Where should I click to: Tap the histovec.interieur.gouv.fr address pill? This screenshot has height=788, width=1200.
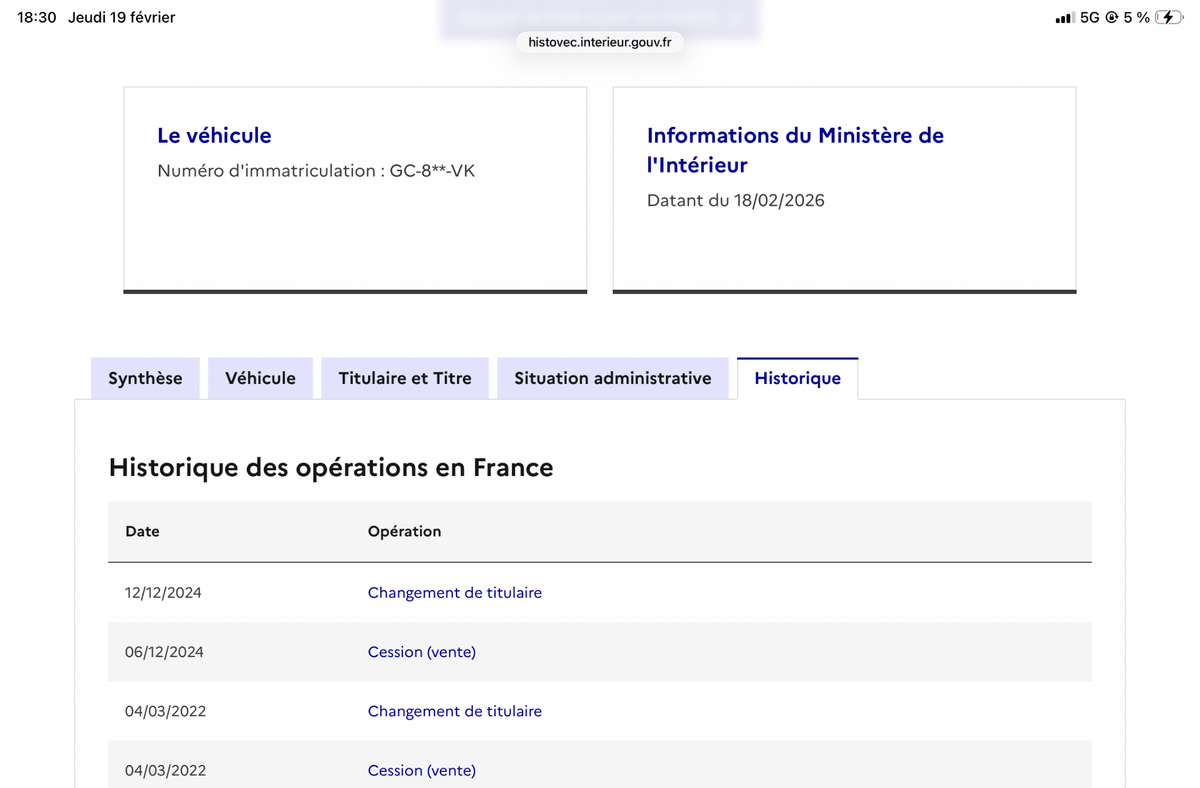pyautogui.click(x=600, y=42)
